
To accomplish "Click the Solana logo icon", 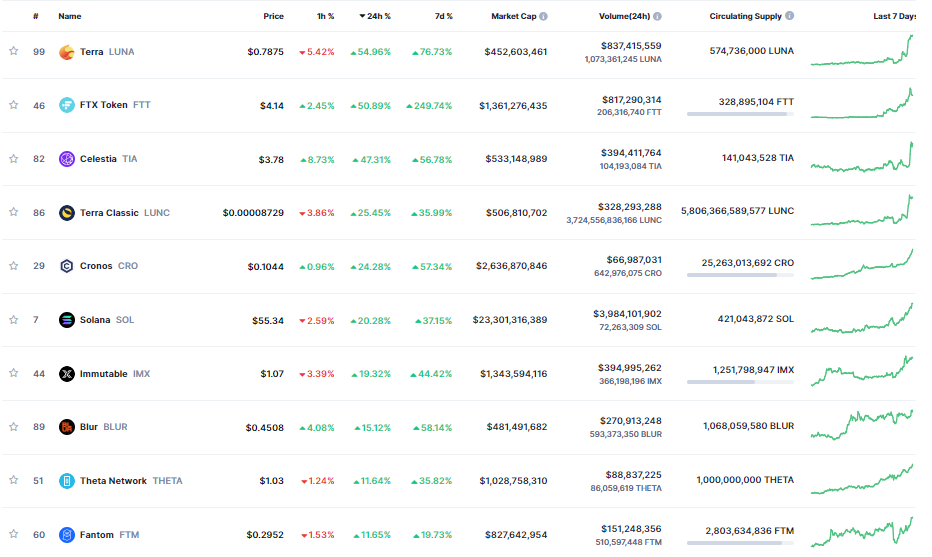I will coord(67,320).
